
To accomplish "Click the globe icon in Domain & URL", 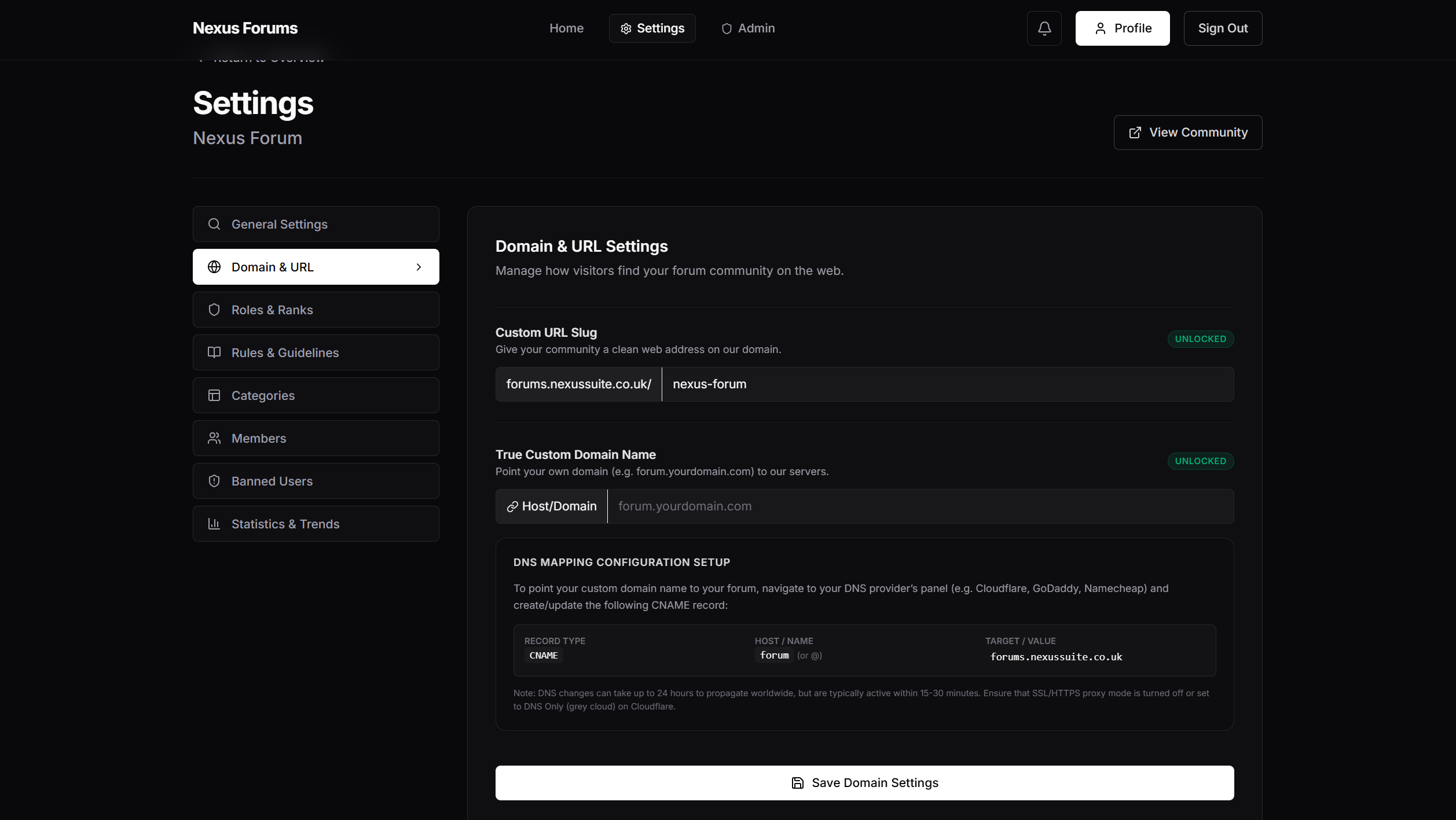I will (214, 267).
